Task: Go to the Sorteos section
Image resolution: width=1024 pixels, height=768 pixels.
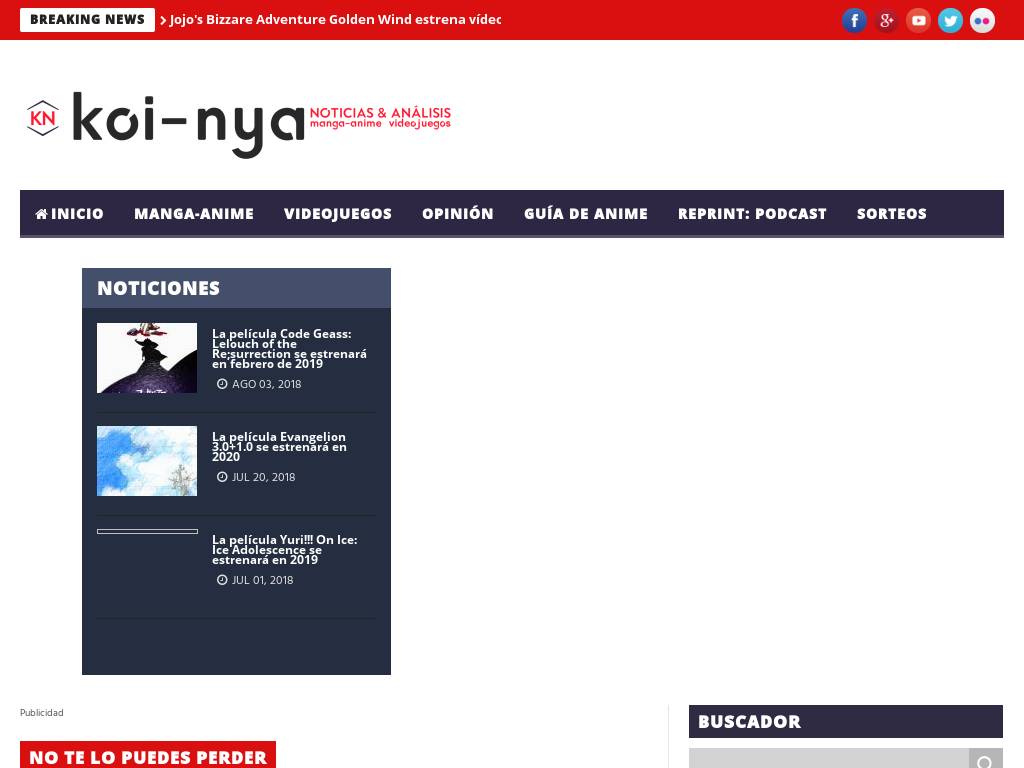Action: pos(891,214)
